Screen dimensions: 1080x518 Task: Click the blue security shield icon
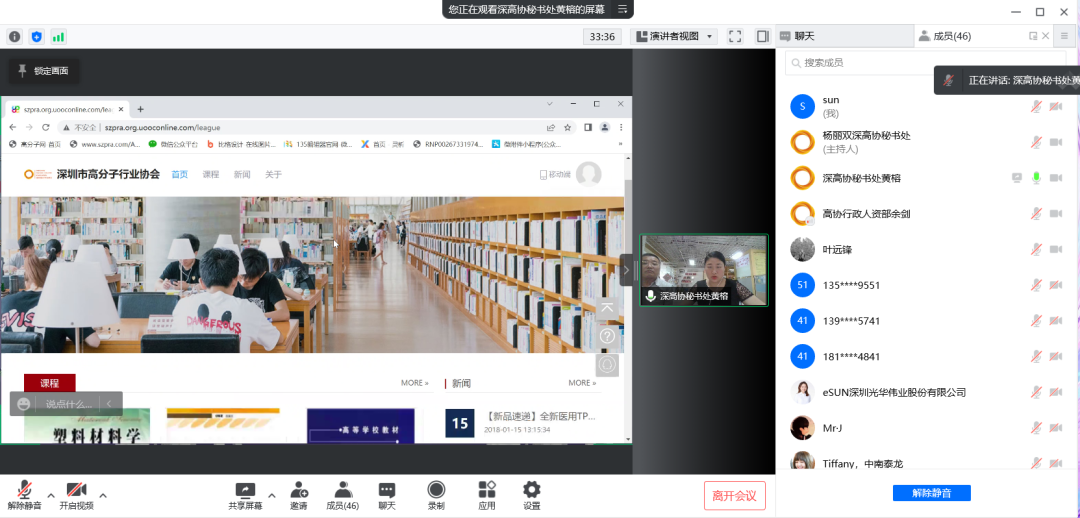point(37,37)
